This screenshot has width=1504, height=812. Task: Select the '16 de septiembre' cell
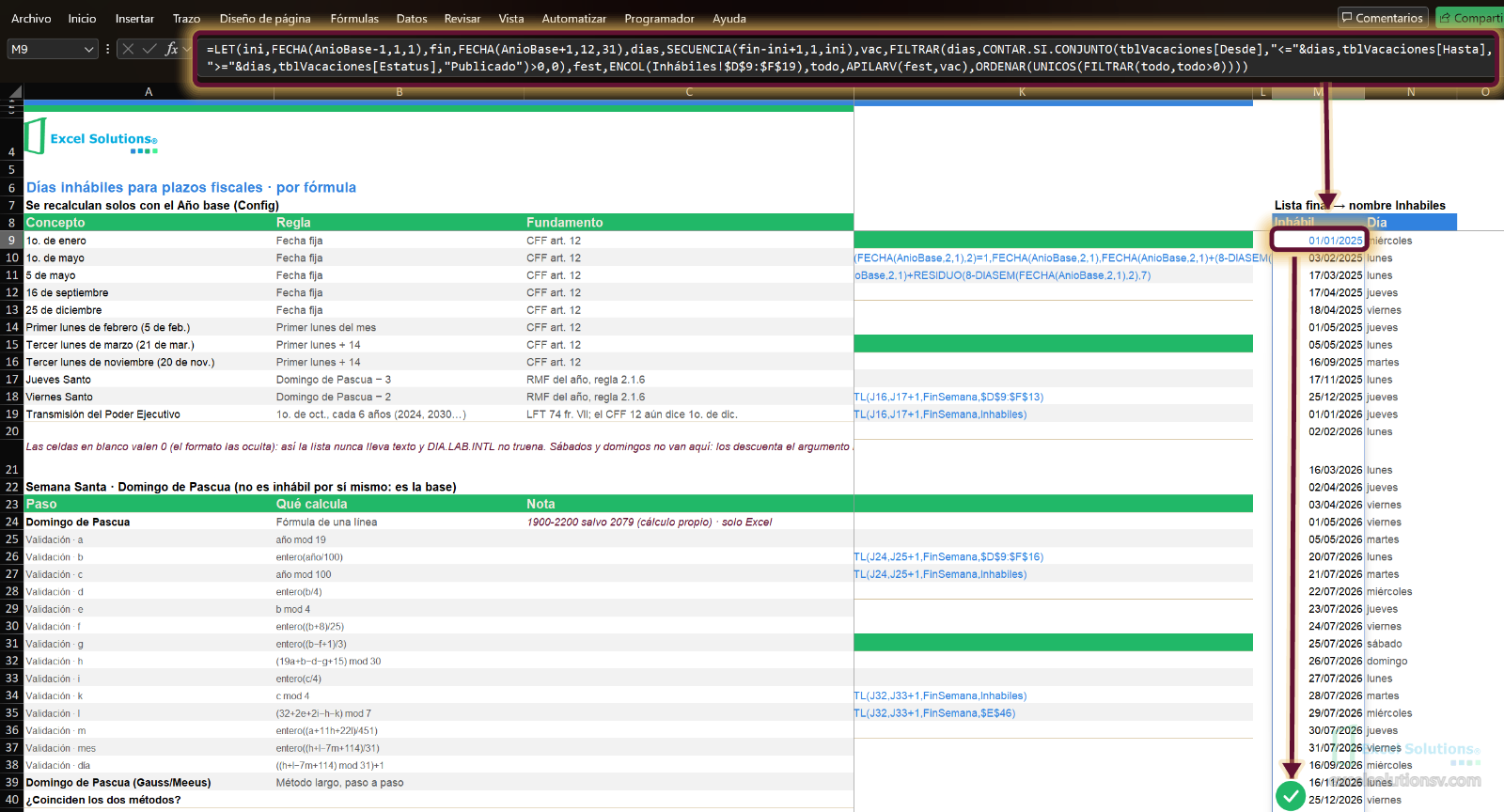click(x=149, y=292)
